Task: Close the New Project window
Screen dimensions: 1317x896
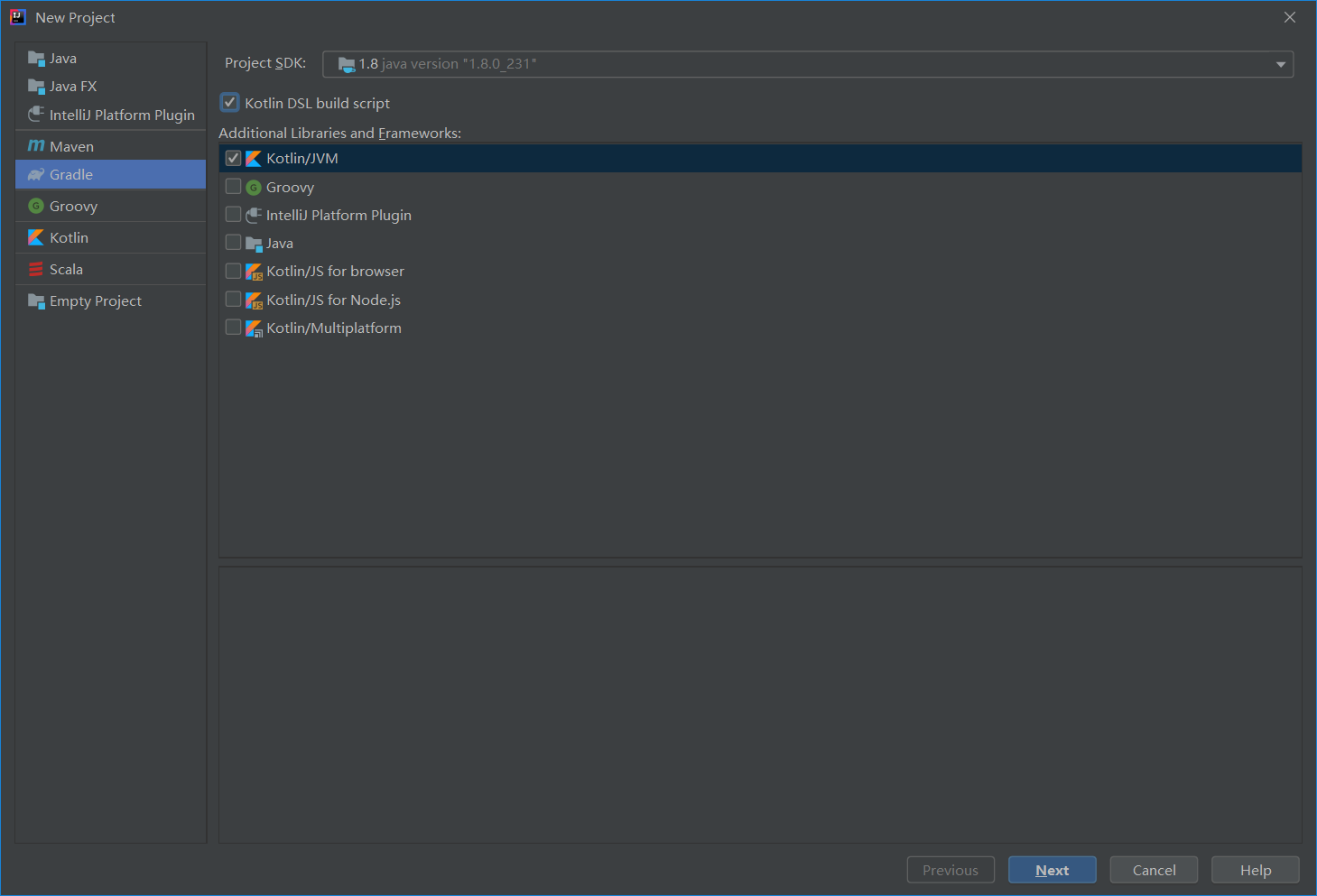Action: (1290, 17)
